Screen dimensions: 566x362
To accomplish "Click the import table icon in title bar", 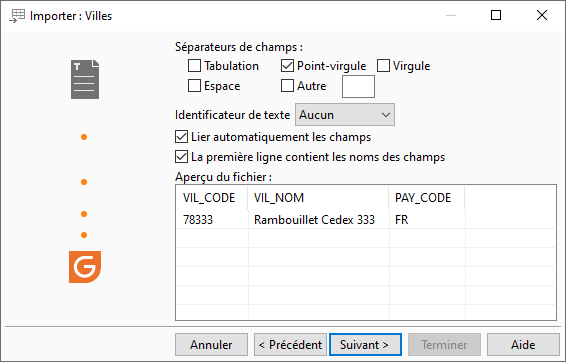I will pyautogui.click(x=17, y=16).
